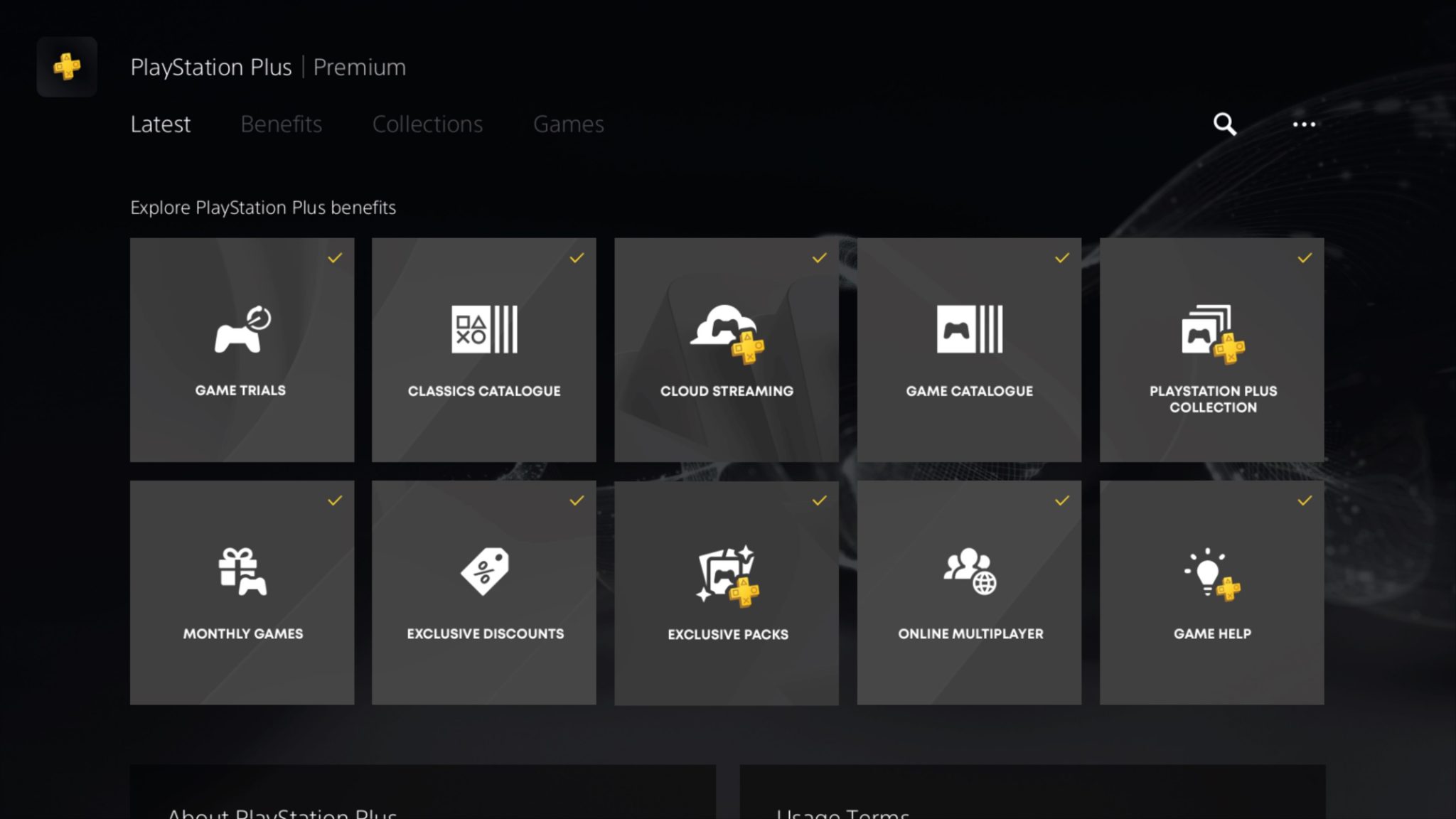1456x819 pixels.
Task: Open the three-dot more options menu
Action: click(1304, 124)
